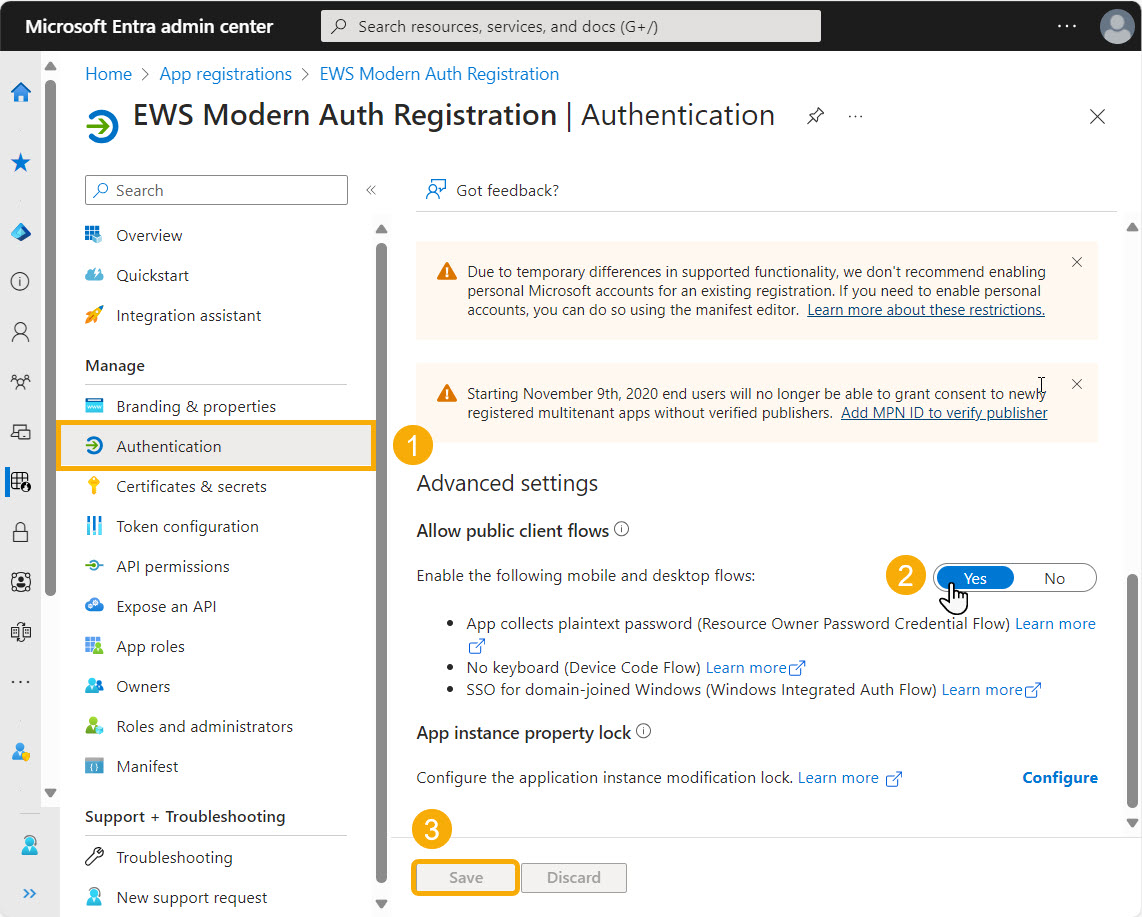Close the Authentication blade

(x=1097, y=117)
